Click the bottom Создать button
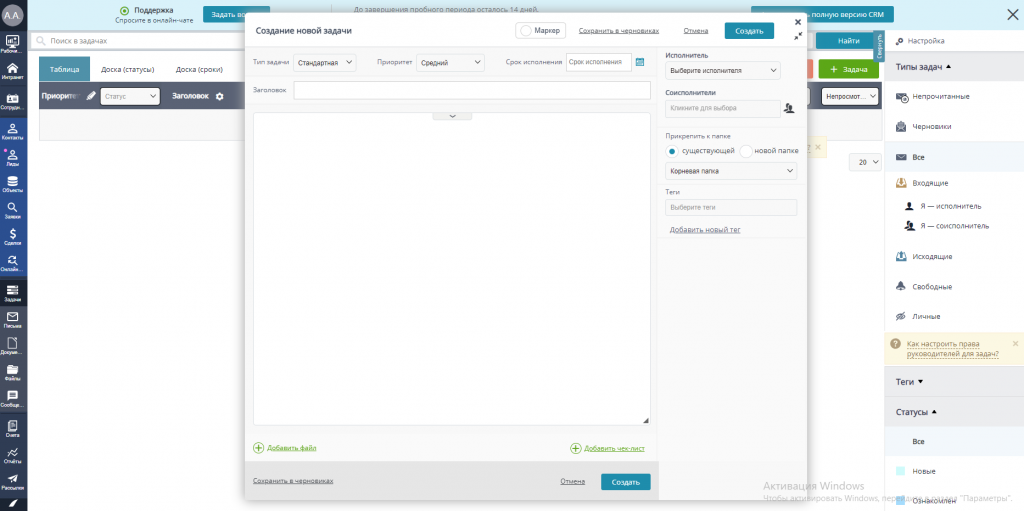 point(625,481)
